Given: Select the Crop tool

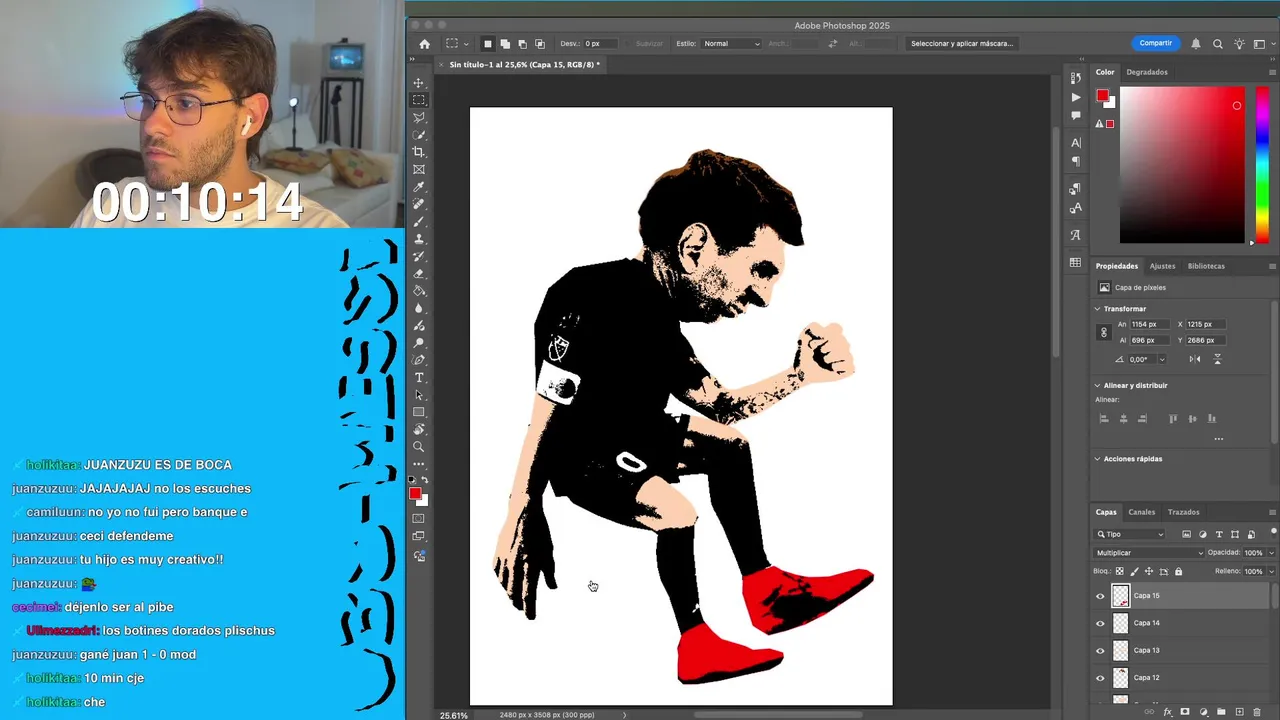Looking at the screenshot, I should coord(419,152).
